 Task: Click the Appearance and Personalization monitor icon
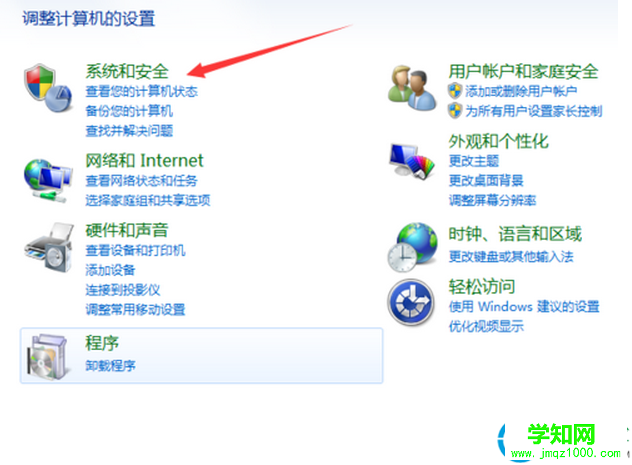[x=412, y=161]
